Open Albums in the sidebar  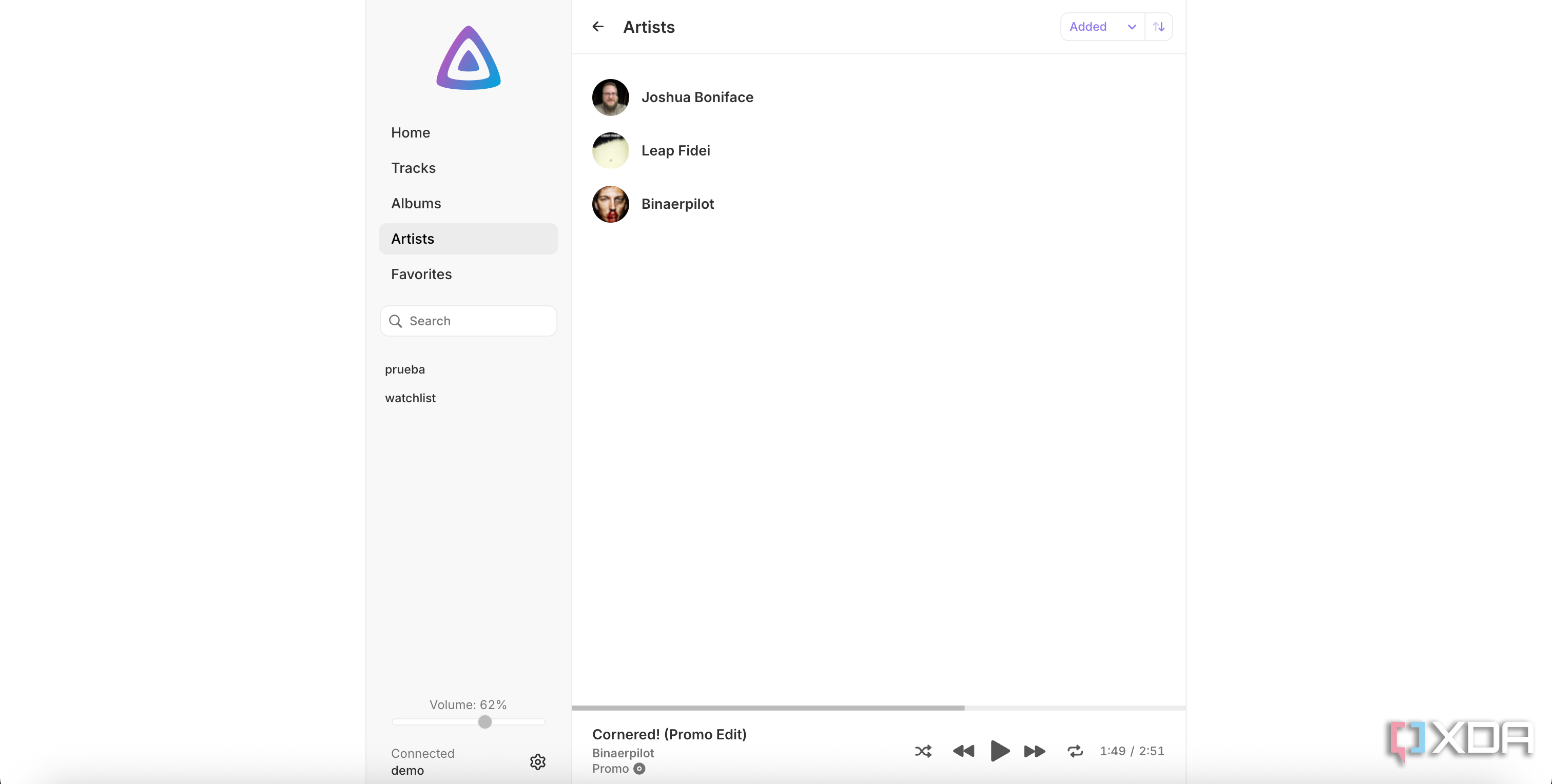[x=468, y=204]
